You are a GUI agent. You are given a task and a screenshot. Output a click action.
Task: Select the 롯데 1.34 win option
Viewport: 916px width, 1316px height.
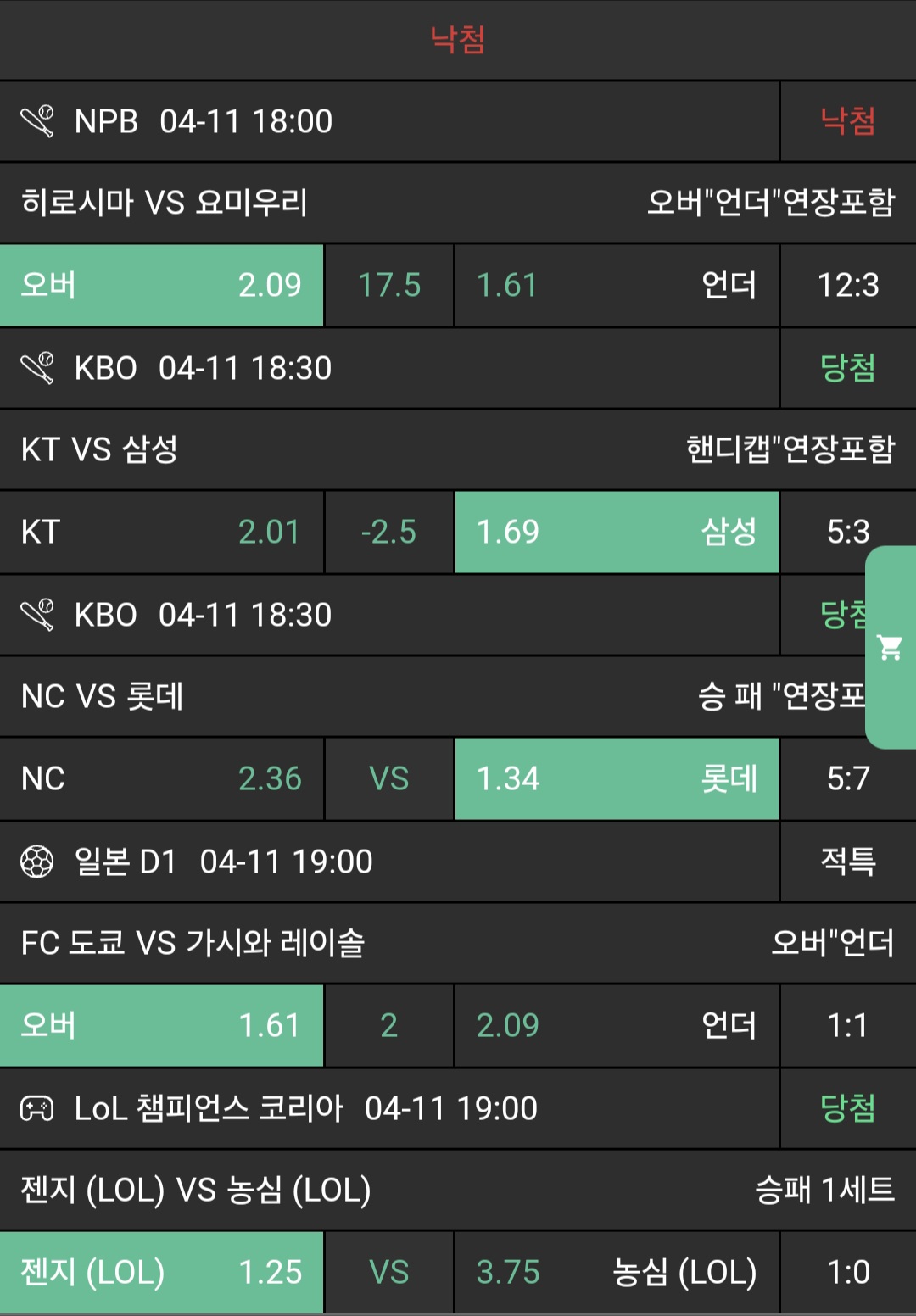pyautogui.click(x=616, y=779)
